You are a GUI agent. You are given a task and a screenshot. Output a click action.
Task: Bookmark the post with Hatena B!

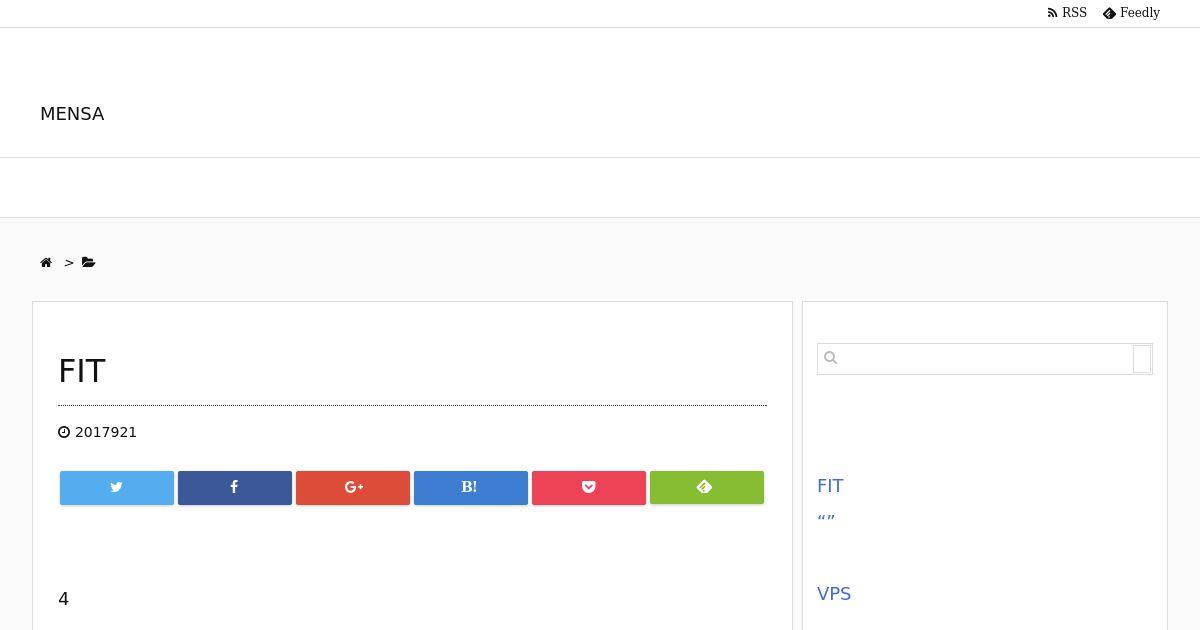[x=471, y=488]
